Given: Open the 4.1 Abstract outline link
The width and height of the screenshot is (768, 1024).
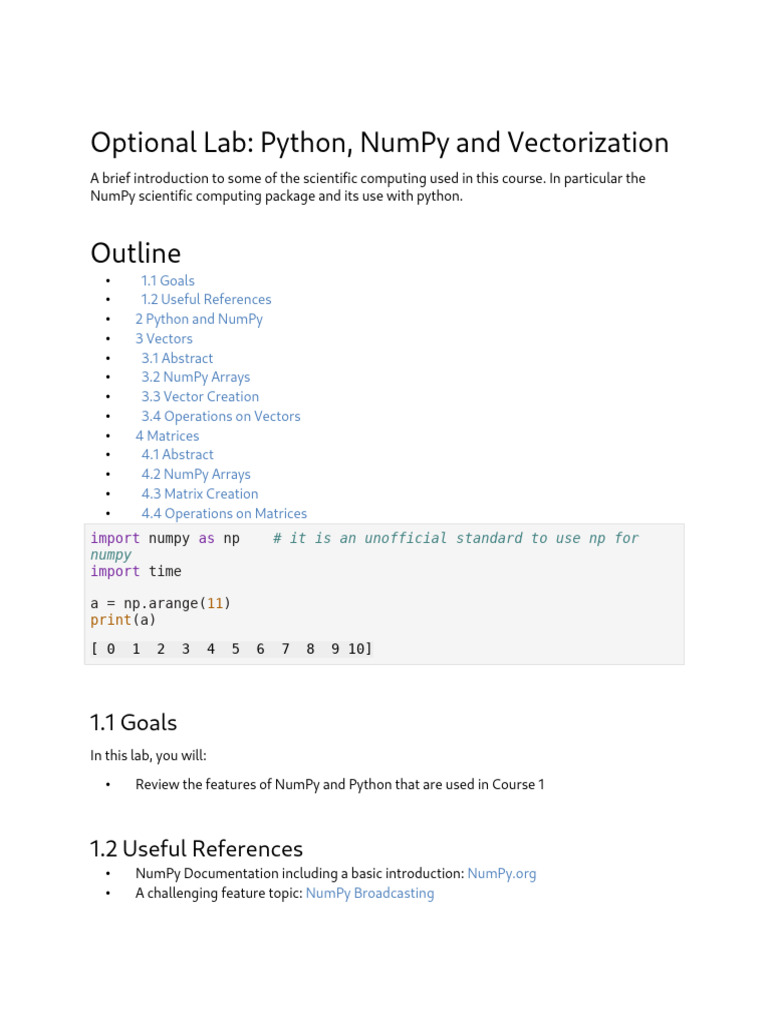Looking at the screenshot, I should tap(177, 455).
